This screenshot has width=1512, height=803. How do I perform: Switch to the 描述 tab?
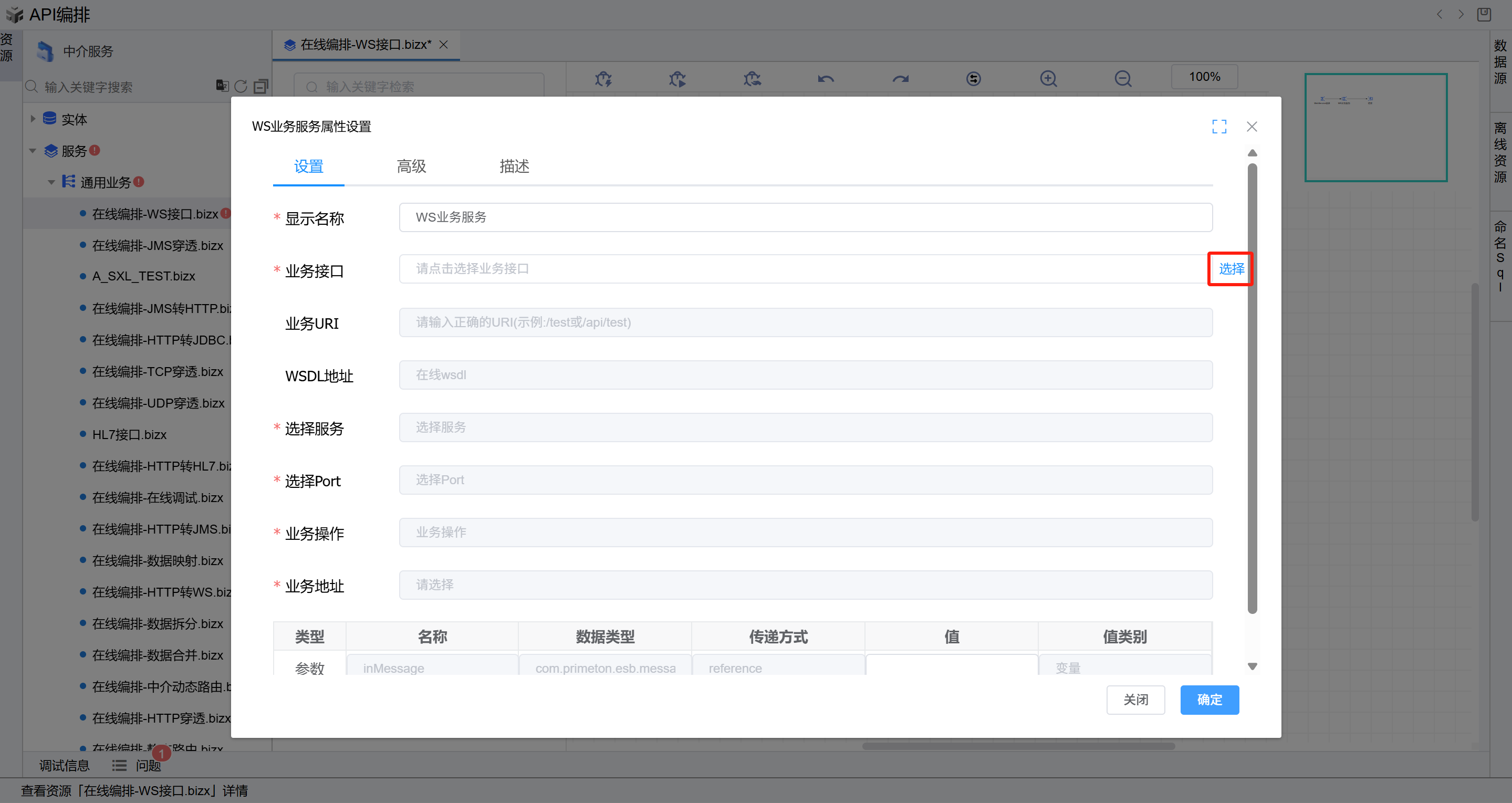[x=514, y=166]
